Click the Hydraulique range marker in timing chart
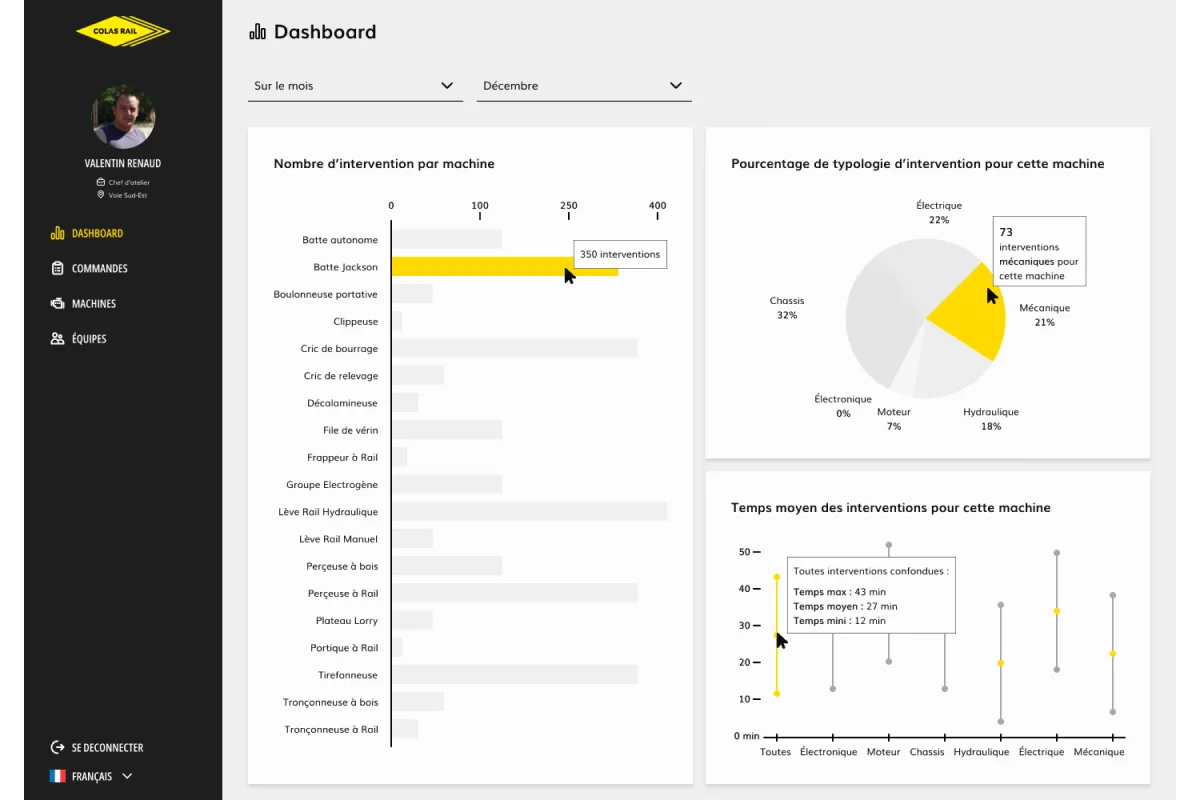The width and height of the screenshot is (1200, 800). pyautogui.click(x=1000, y=662)
